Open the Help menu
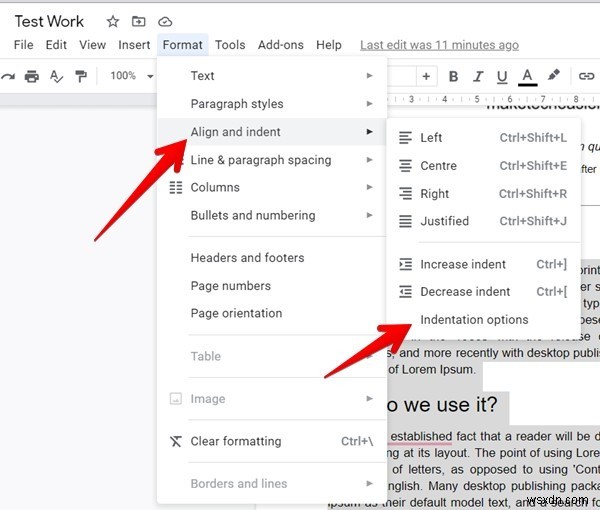The width and height of the screenshot is (600, 510). tap(329, 45)
